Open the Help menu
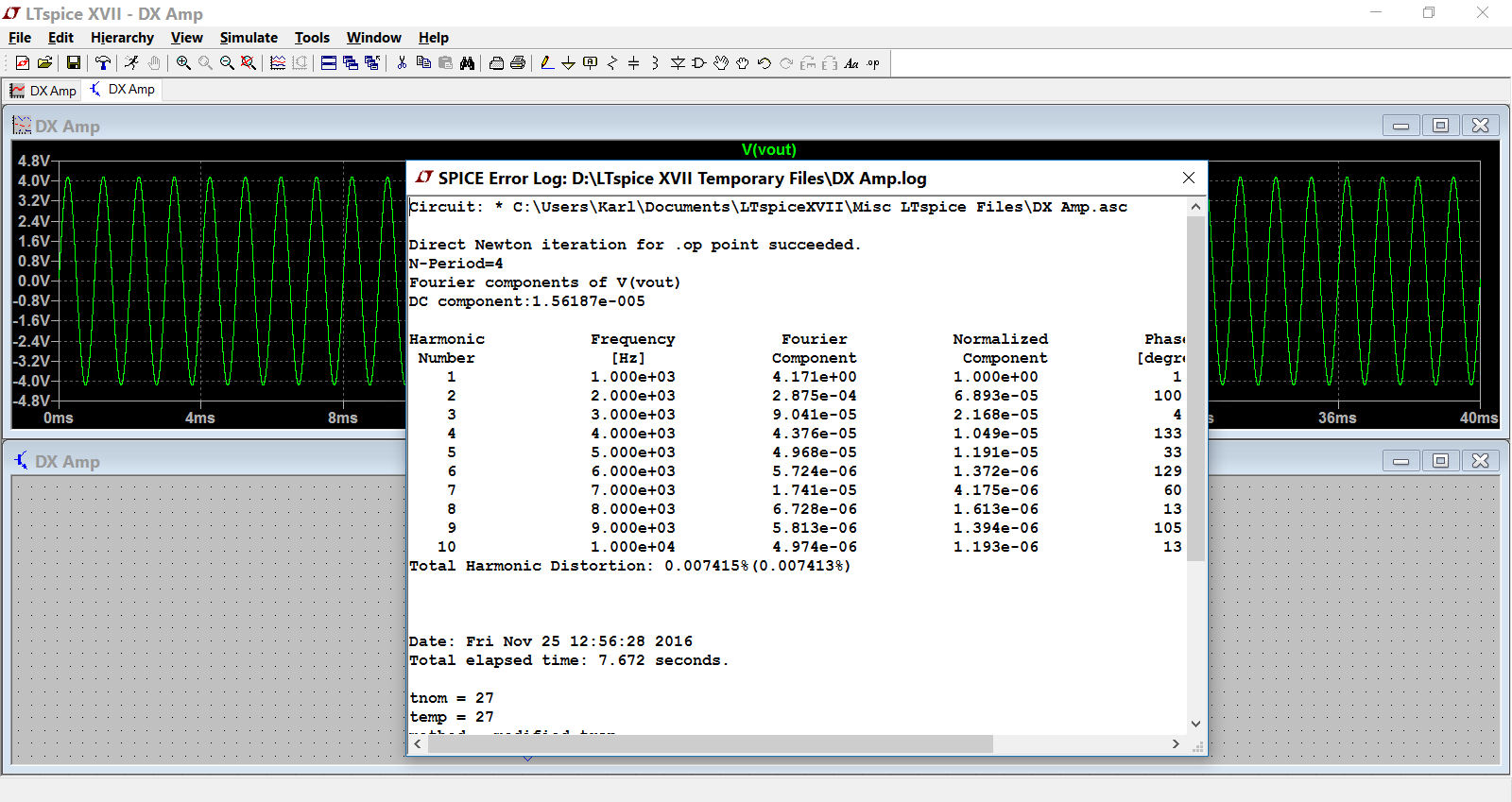 tap(434, 38)
